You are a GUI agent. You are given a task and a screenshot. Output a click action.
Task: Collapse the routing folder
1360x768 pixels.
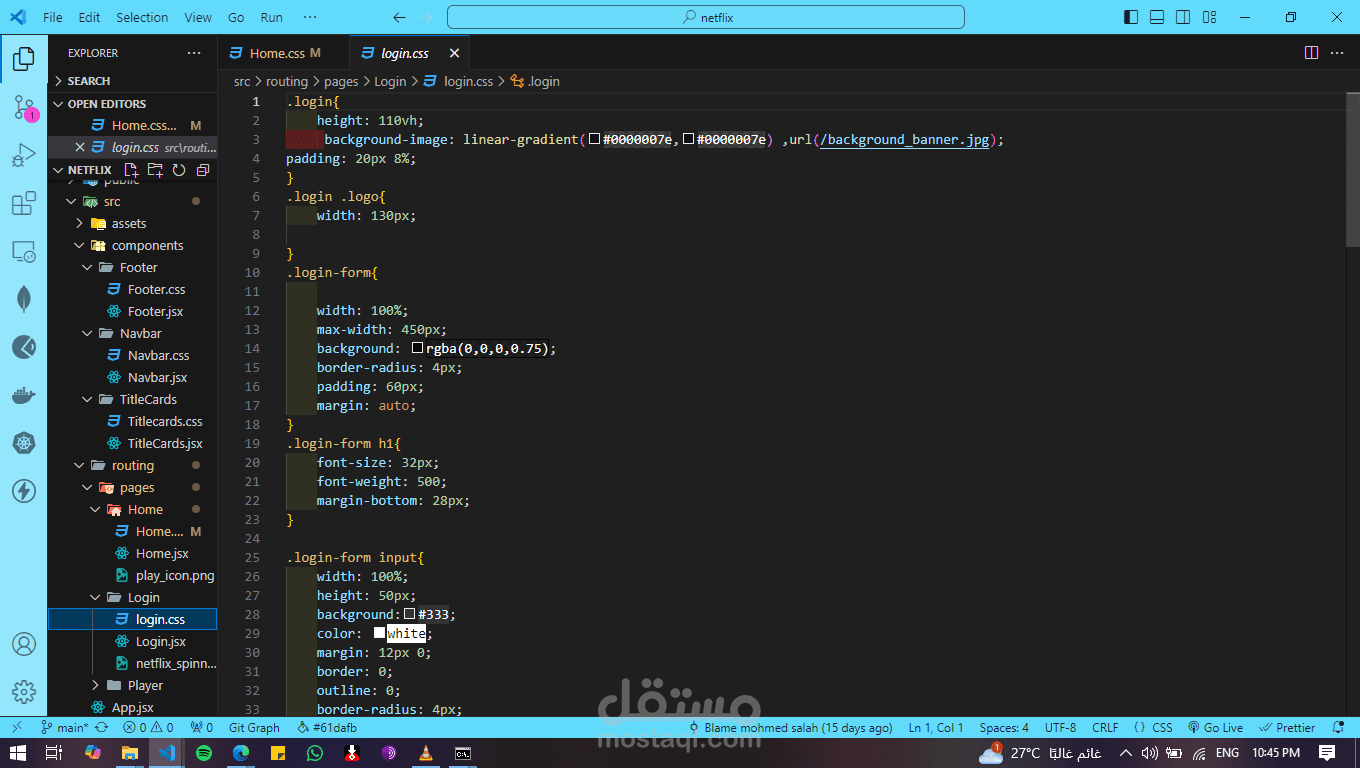coord(132,465)
